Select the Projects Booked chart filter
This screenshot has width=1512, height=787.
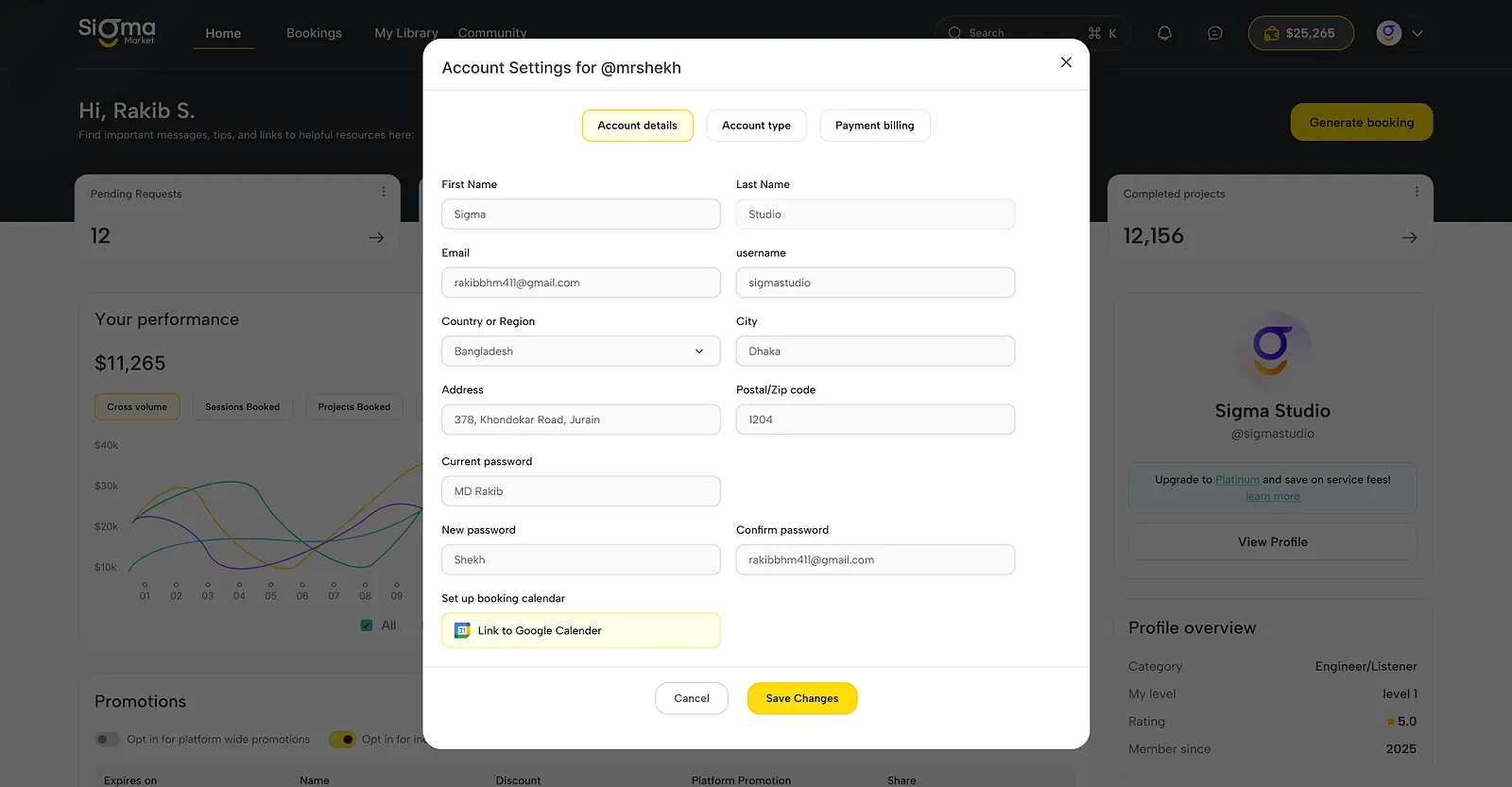click(x=354, y=407)
